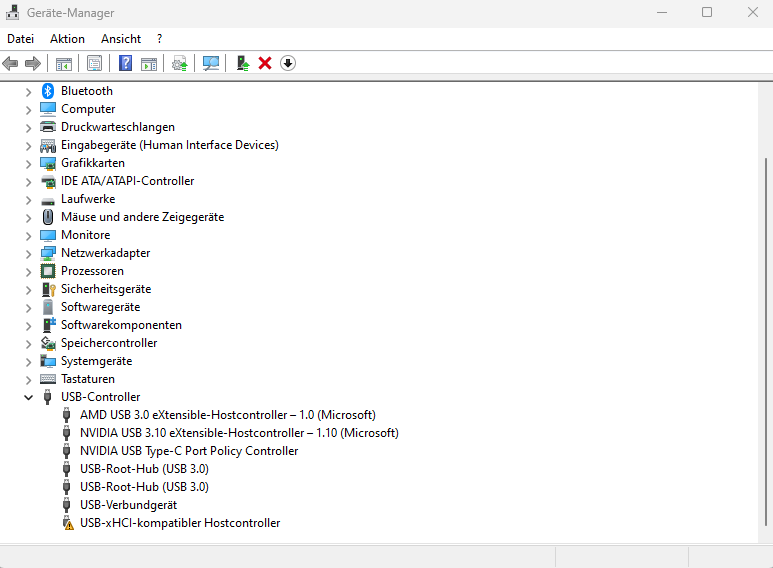Select the Laufwerke label
The height and width of the screenshot is (568, 773).
[x=88, y=199]
